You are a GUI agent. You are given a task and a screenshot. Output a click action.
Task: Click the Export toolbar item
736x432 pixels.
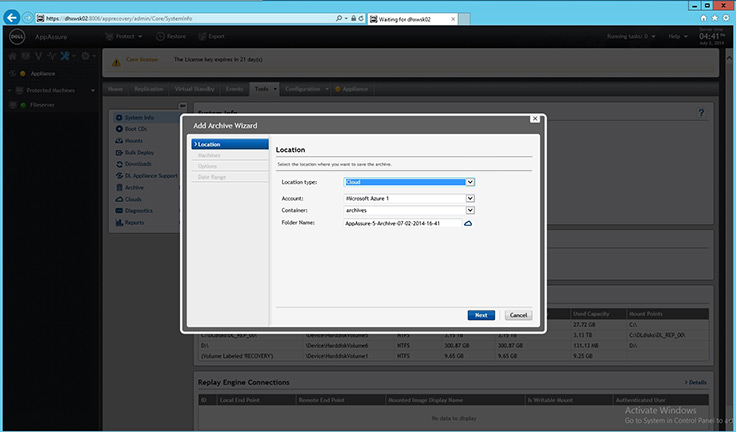pyautogui.click(x=211, y=36)
